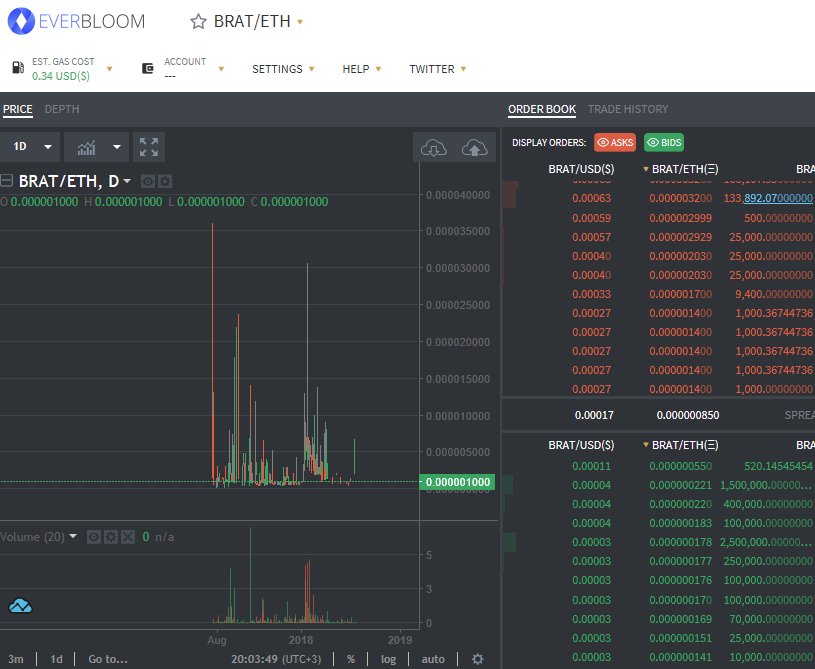Viewport: 815px width, 669px height.
Task: Toggle fullscreen chart mode icon
Action: (149, 147)
